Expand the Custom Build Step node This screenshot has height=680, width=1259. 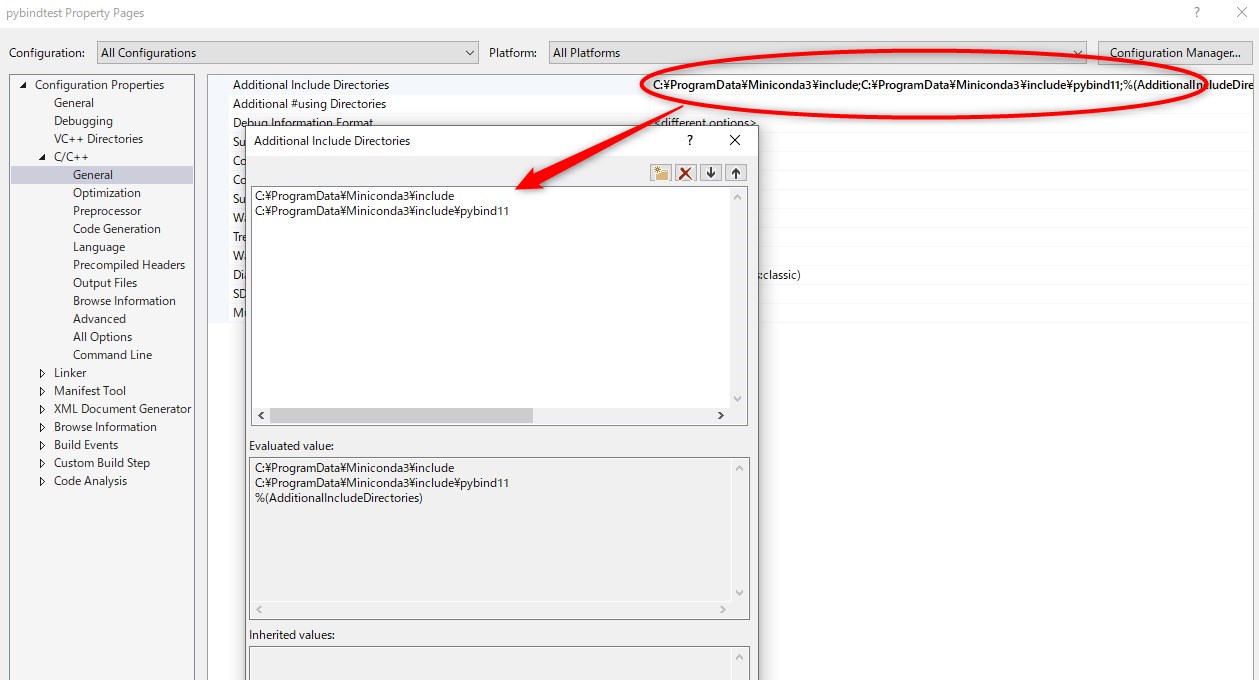click(43, 463)
